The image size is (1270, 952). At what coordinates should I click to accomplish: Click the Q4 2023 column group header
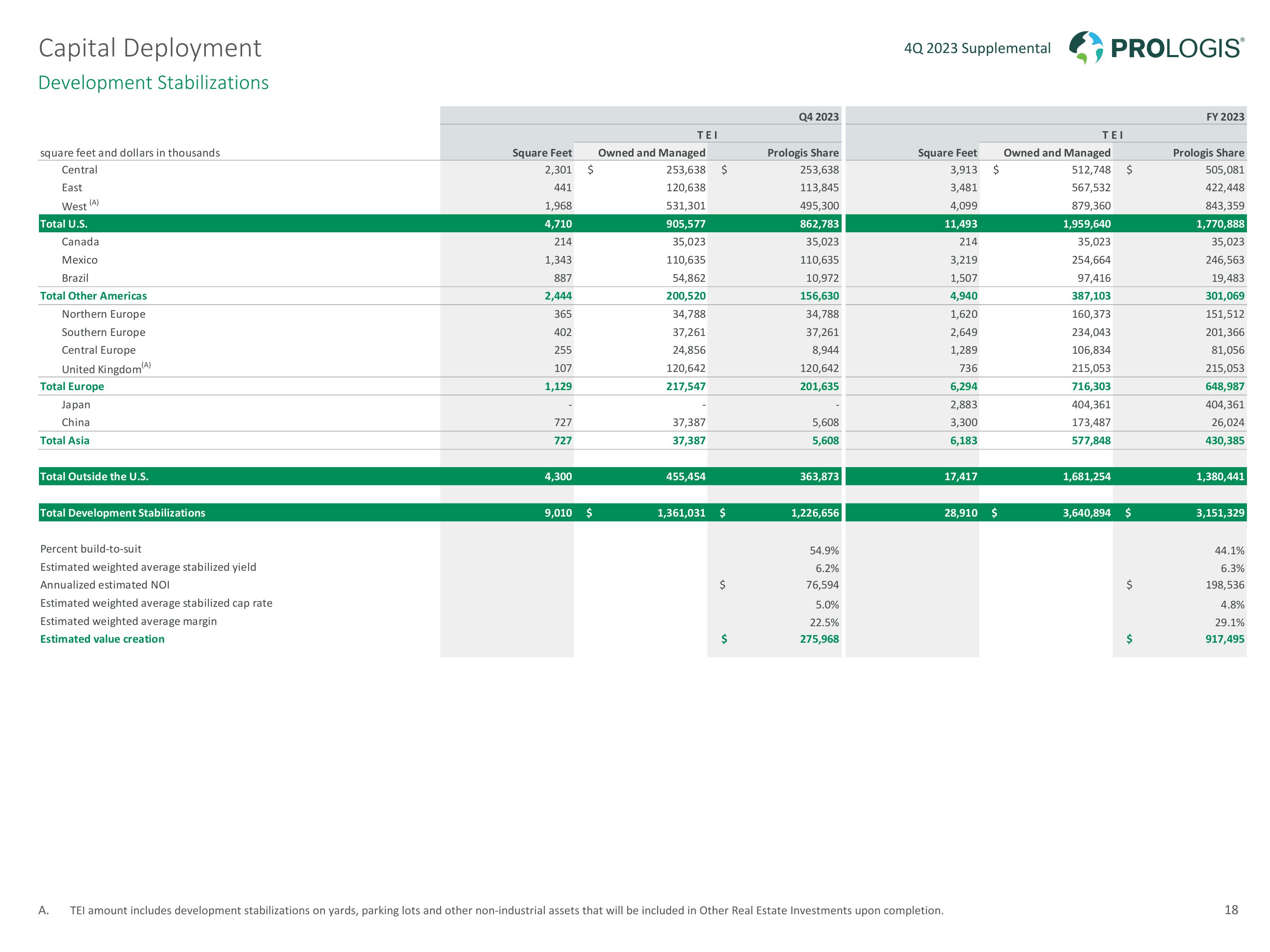click(x=818, y=117)
